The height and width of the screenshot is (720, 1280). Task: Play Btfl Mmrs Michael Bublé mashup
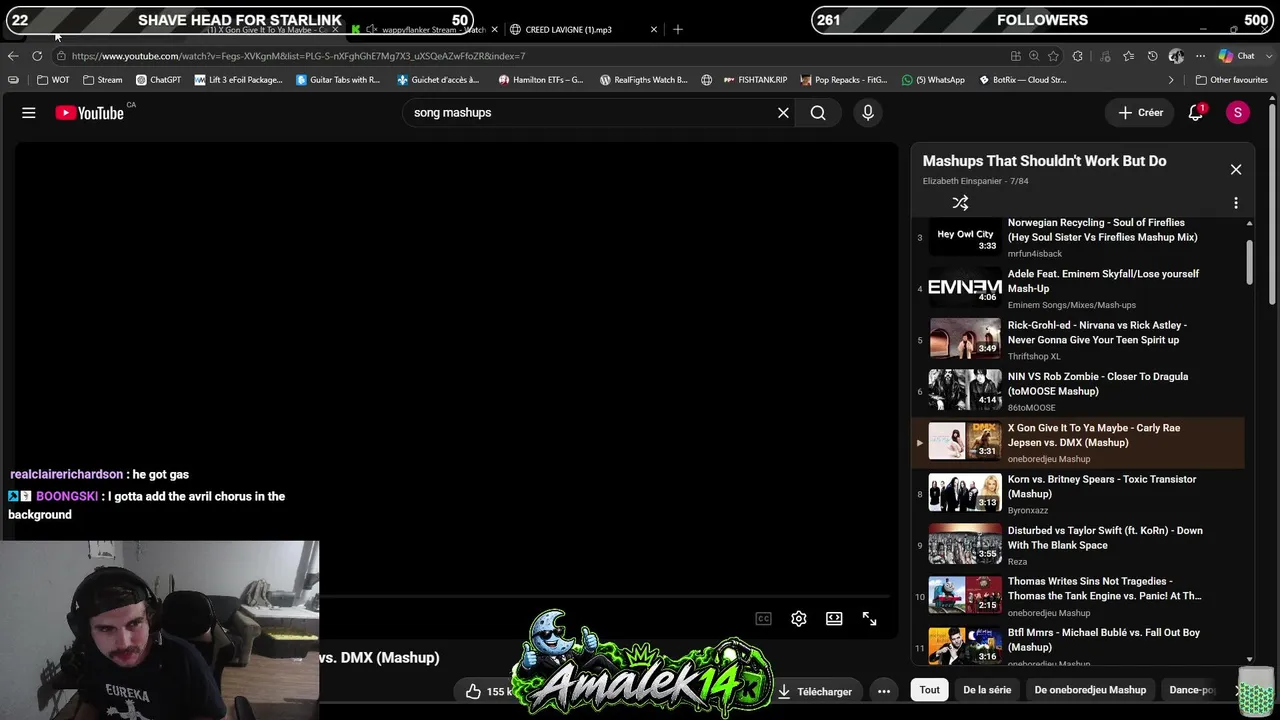[1080, 646]
